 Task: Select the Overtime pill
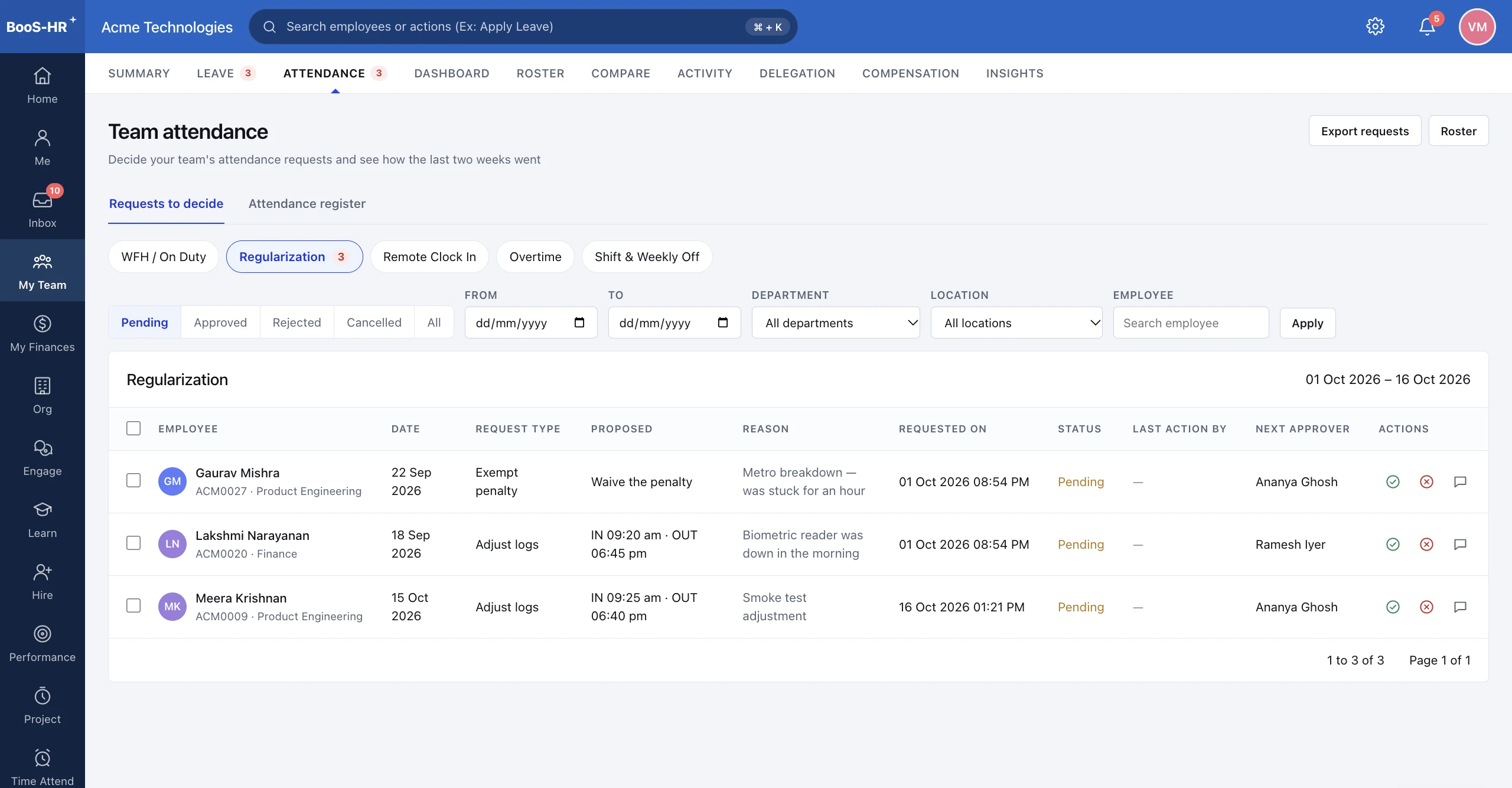[535, 256]
